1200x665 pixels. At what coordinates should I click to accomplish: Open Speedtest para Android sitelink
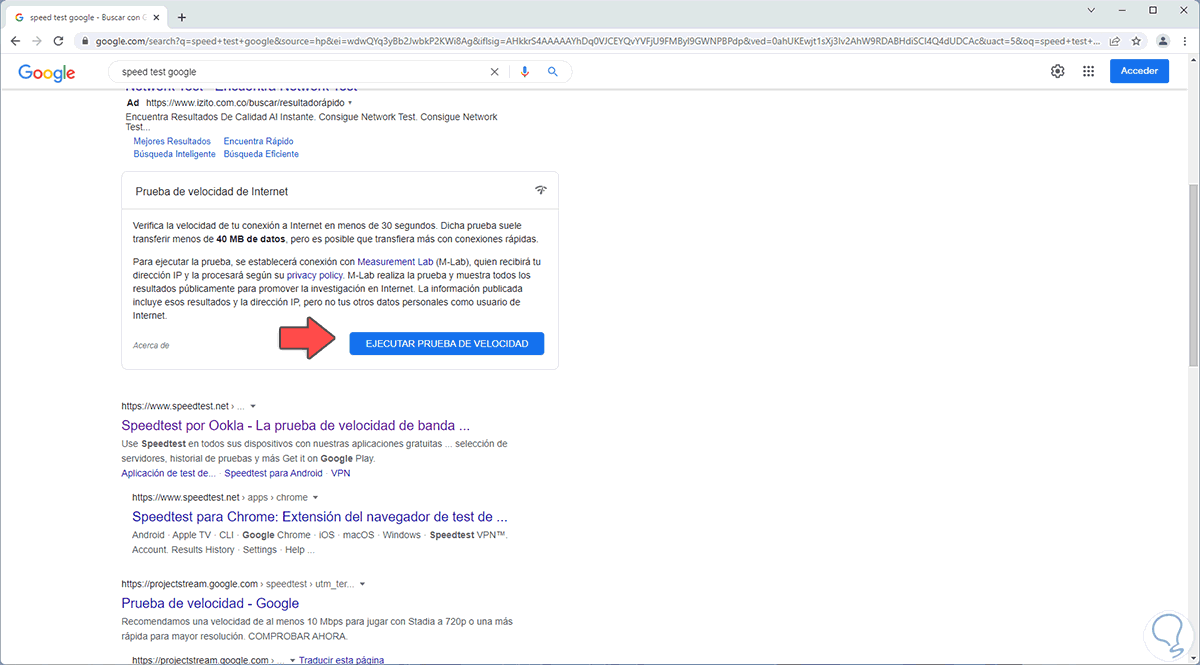point(273,473)
